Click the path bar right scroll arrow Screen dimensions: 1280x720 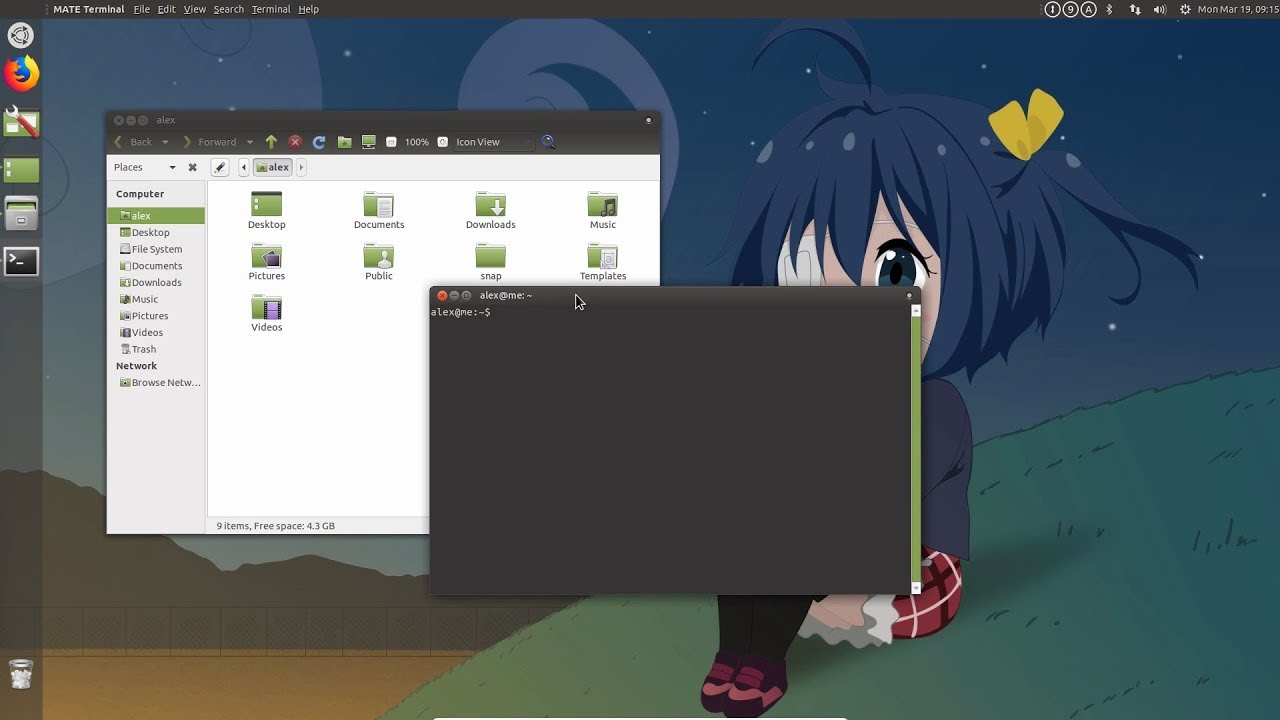(301, 167)
